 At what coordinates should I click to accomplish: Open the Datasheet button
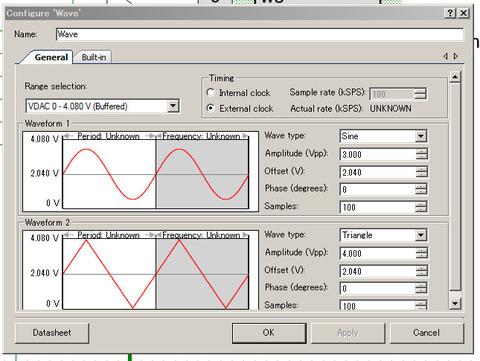click(52, 333)
